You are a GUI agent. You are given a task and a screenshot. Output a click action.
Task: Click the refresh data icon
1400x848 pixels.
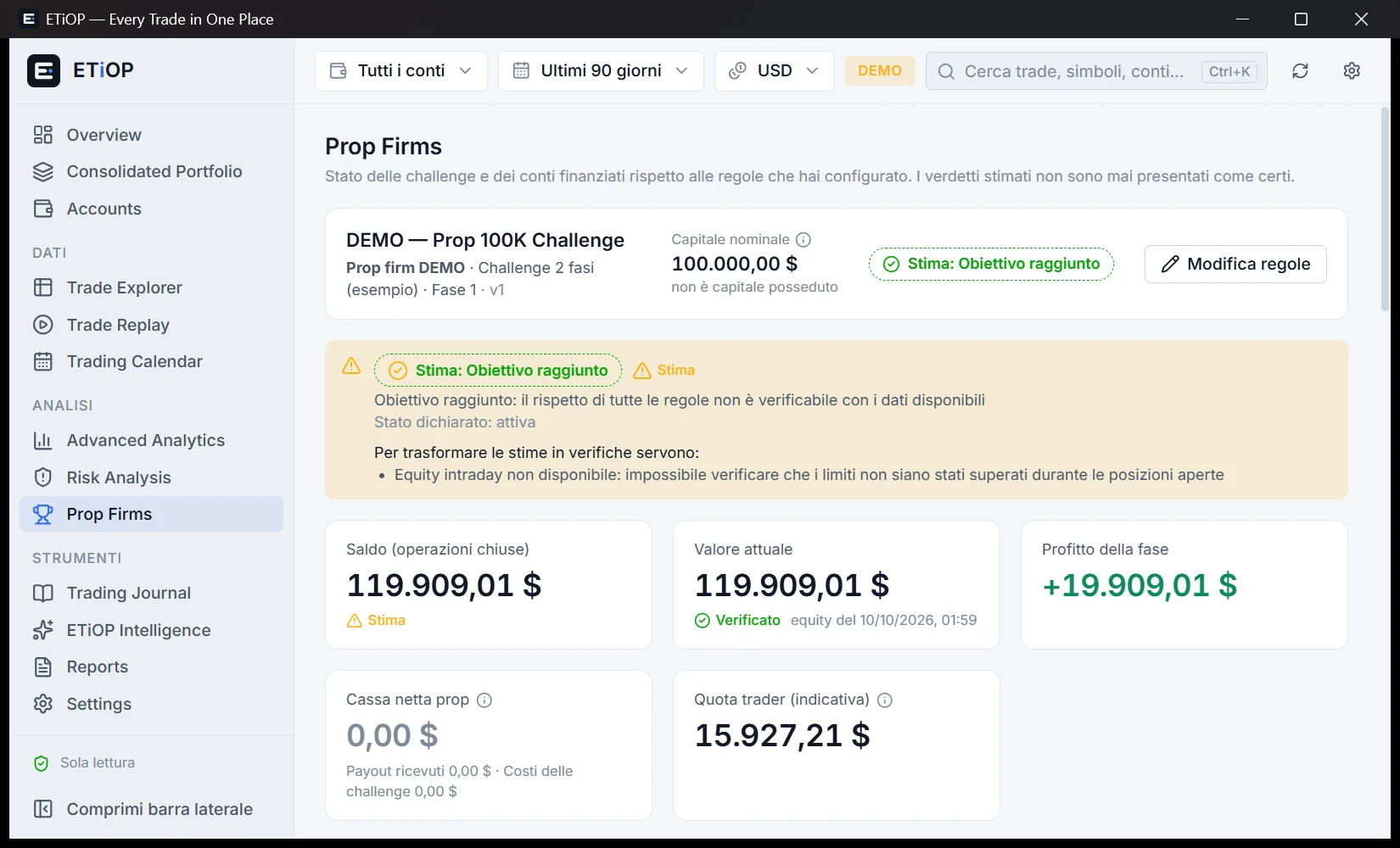[x=1300, y=71]
